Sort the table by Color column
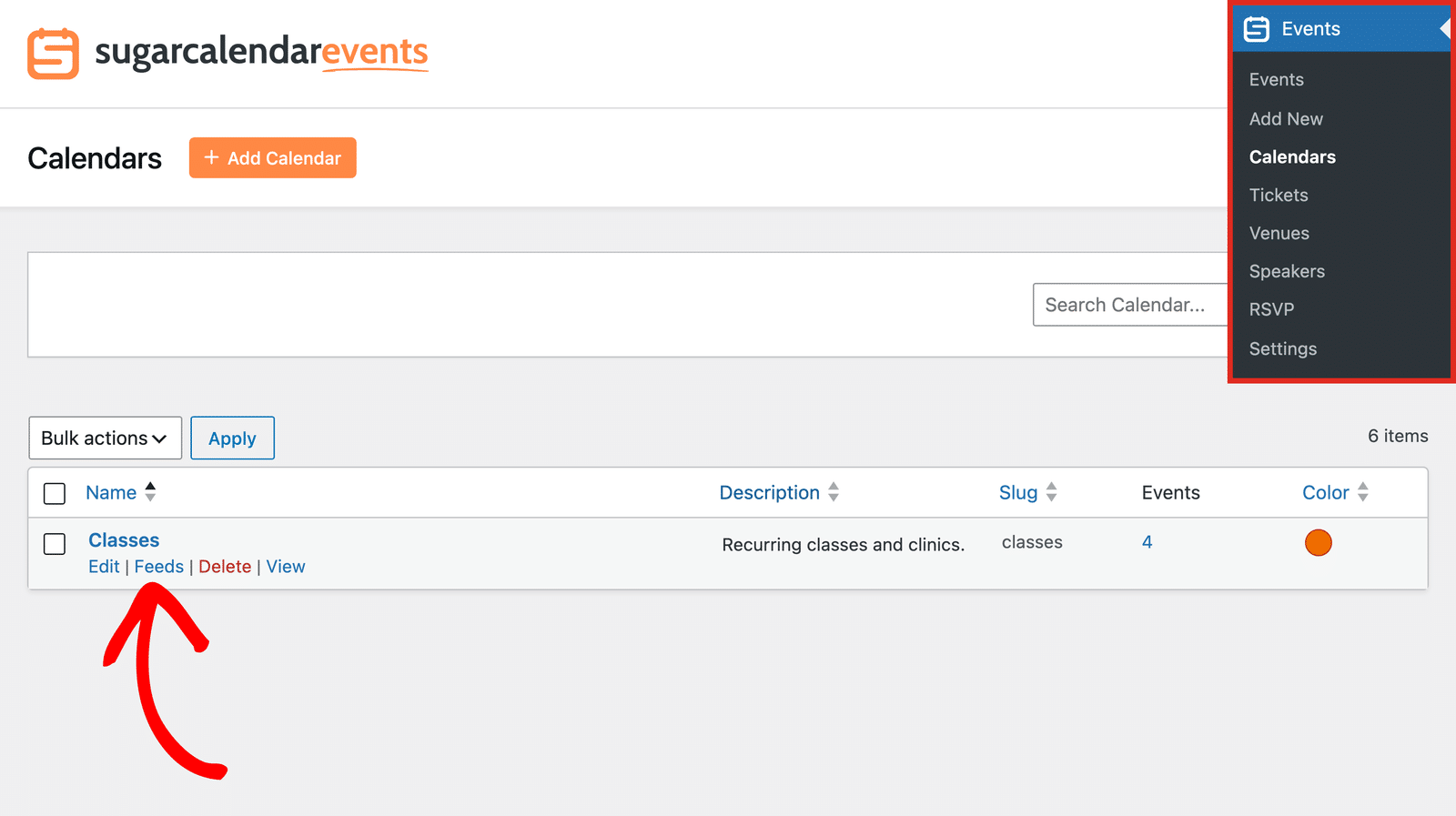The height and width of the screenshot is (816, 1456). click(x=1326, y=493)
